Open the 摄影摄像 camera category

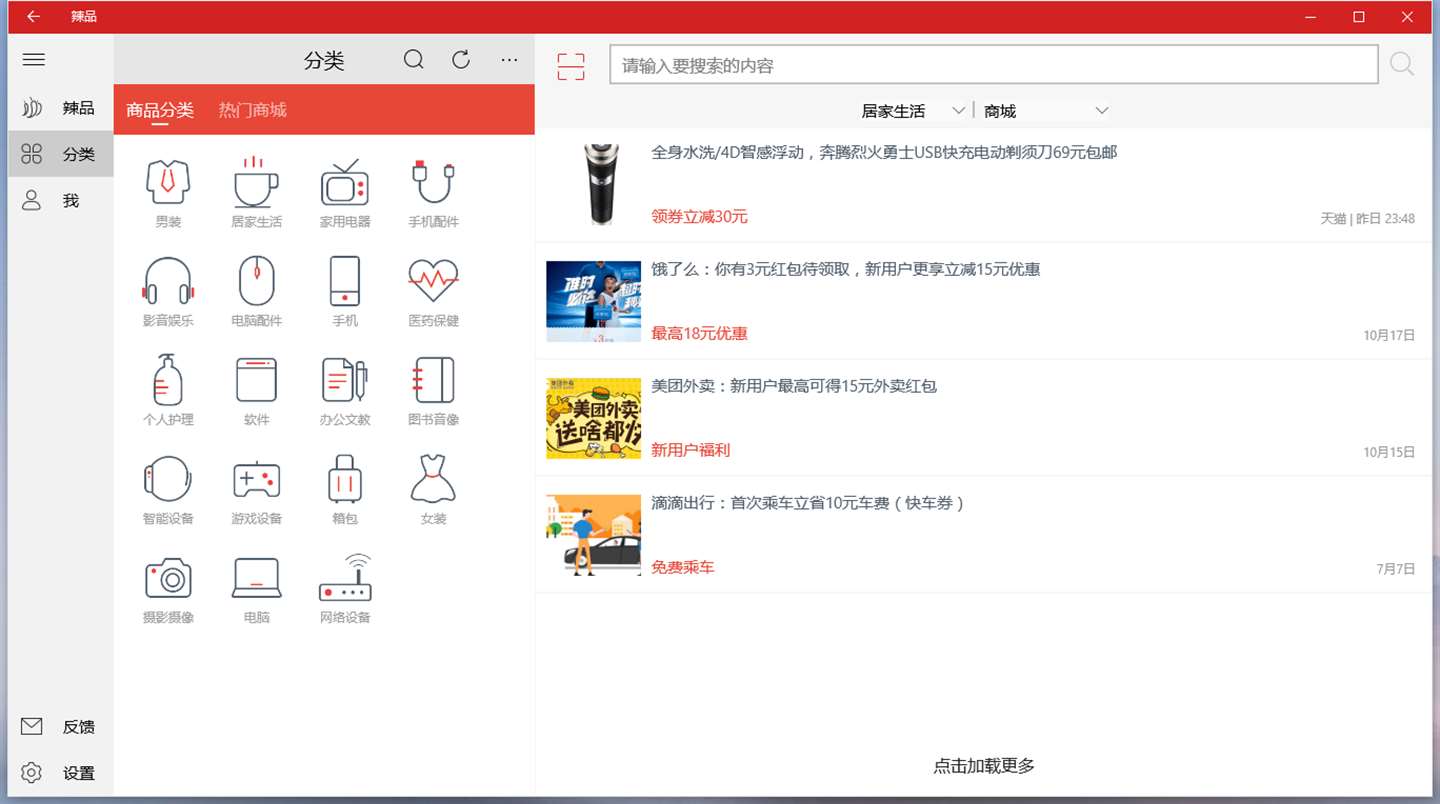(x=168, y=589)
